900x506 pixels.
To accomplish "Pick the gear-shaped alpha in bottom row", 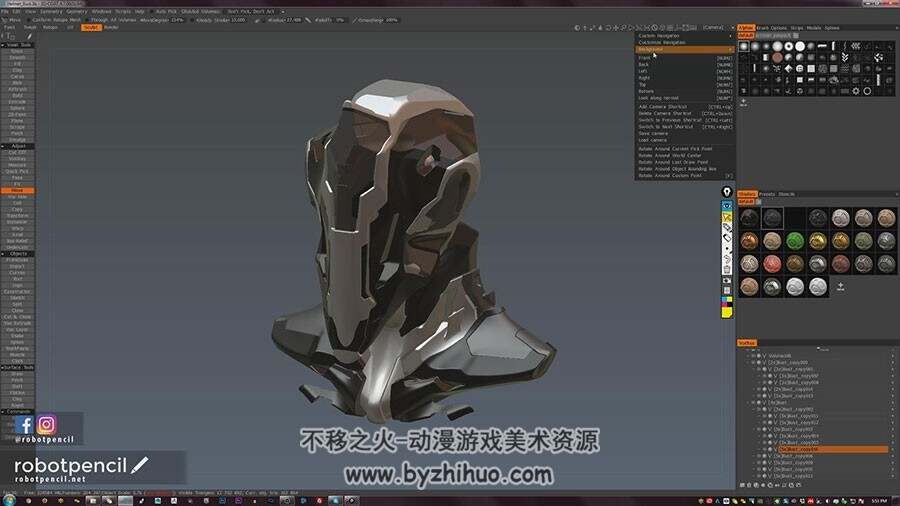I will click(856, 91).
